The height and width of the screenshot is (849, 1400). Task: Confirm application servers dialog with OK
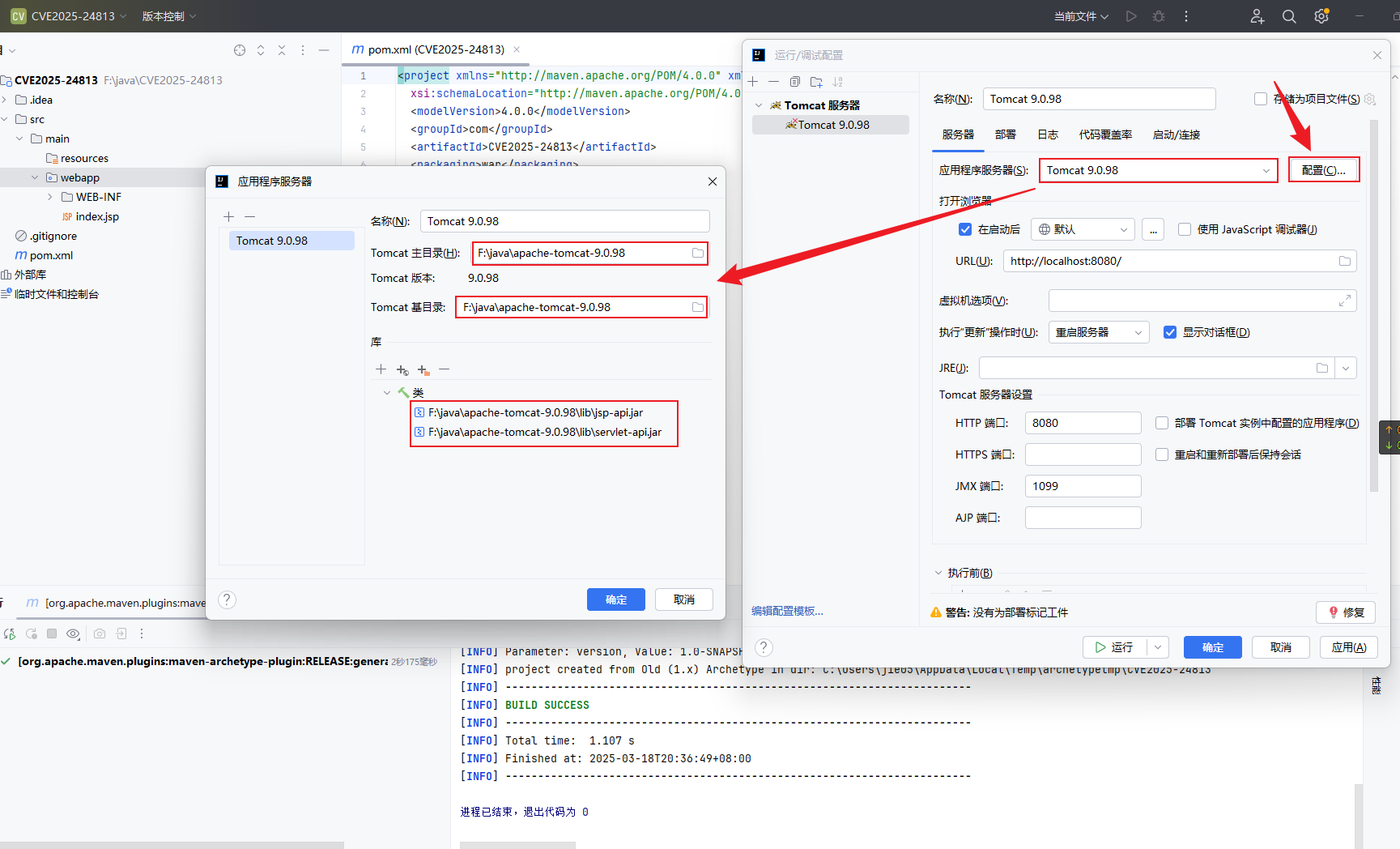pos(616,599)
